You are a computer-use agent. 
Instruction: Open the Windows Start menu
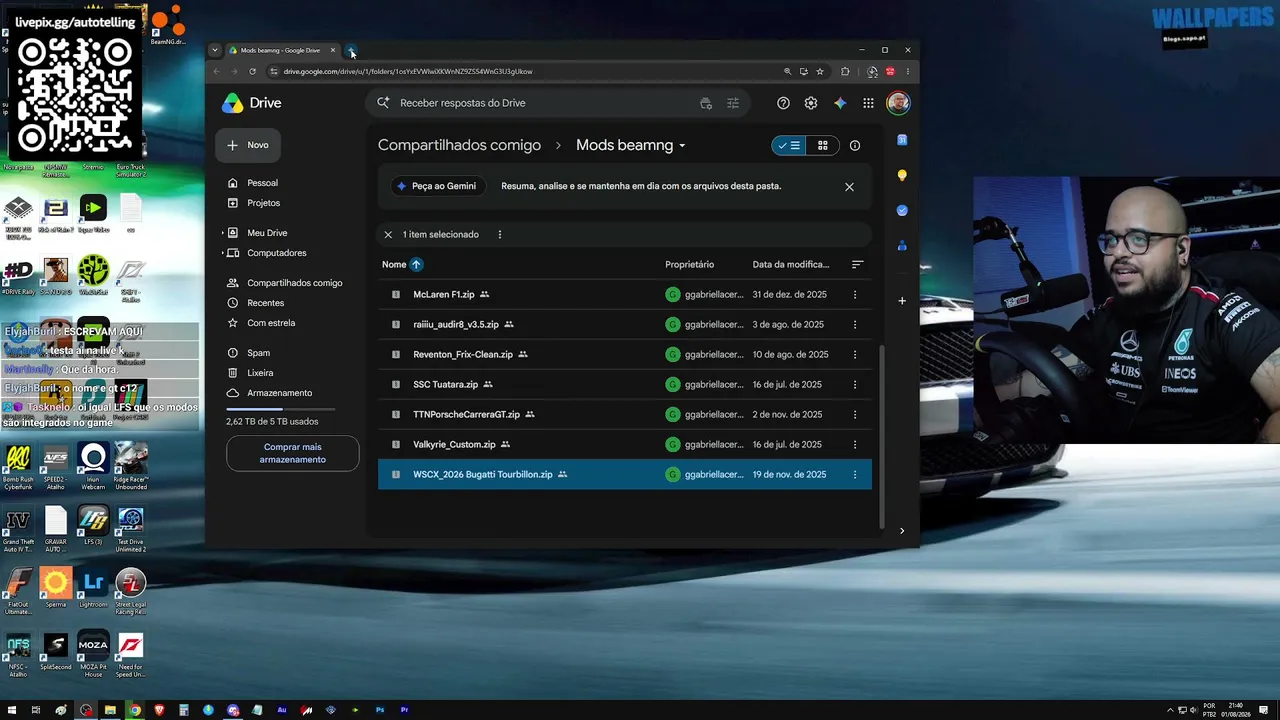pyautogui.click(x=11, y=710)
